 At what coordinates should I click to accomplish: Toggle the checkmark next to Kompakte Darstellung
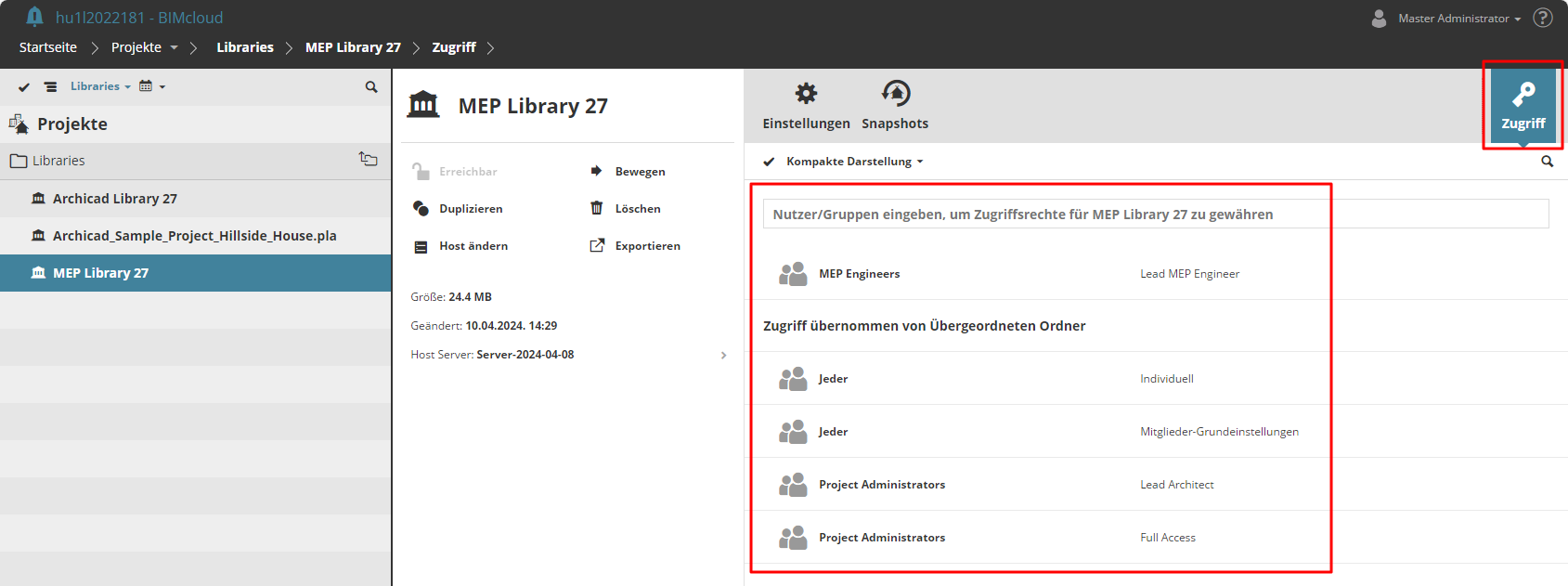(x=769, y=162)
